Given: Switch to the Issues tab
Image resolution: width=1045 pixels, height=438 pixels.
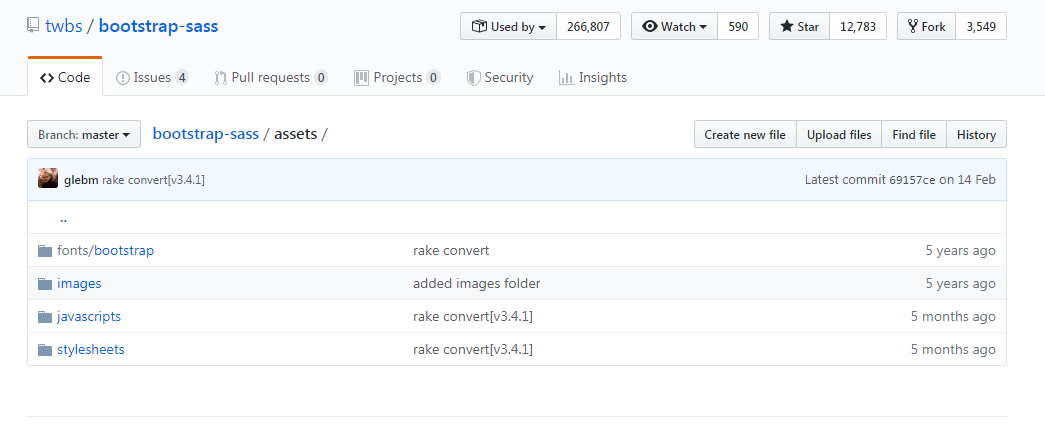Looking at the screenshot, I should 152,77.
